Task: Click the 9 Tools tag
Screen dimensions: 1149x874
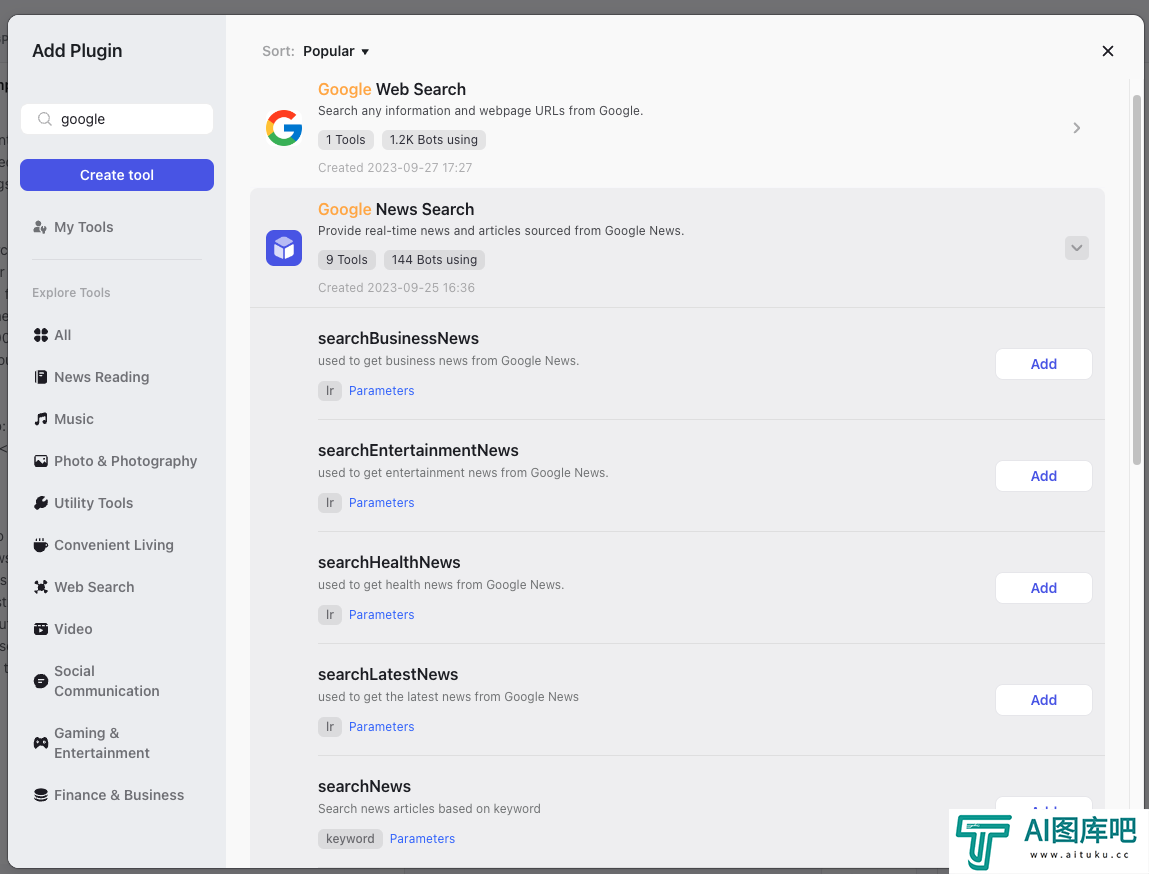Action: pos(347,260)
